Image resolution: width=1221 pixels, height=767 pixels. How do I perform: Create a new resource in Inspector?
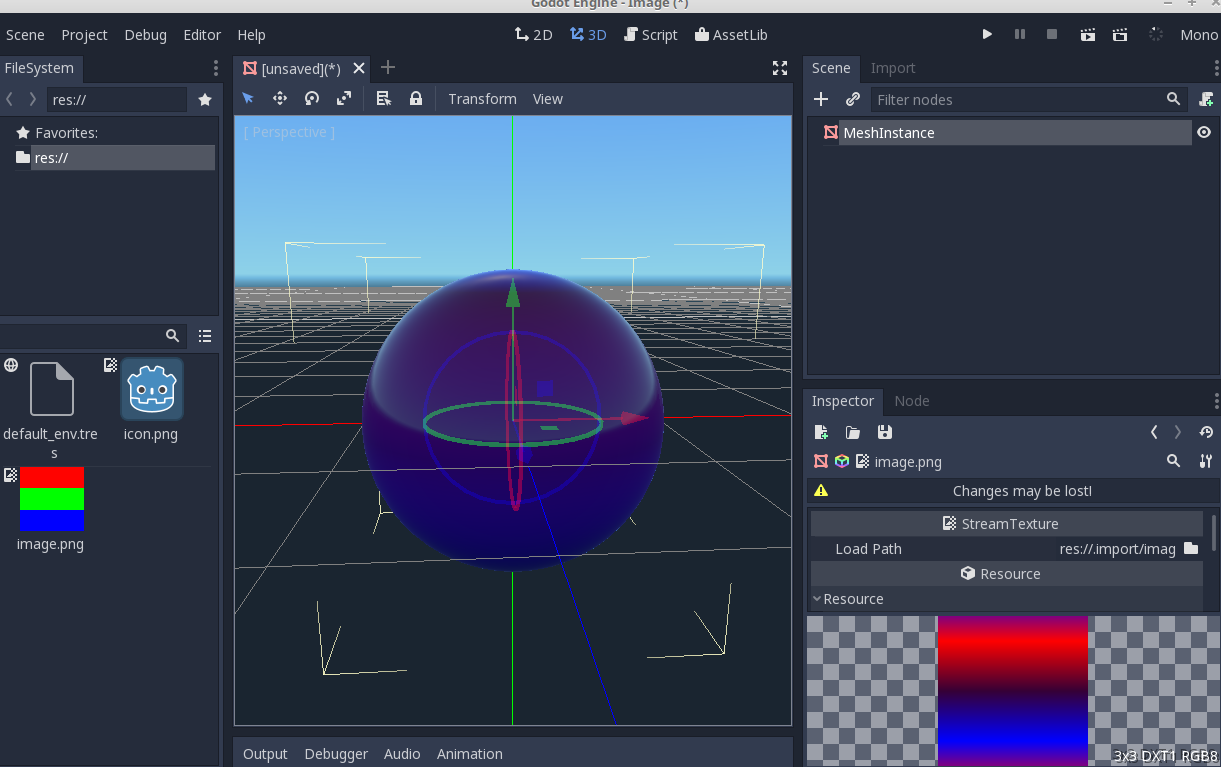point(821,432)
